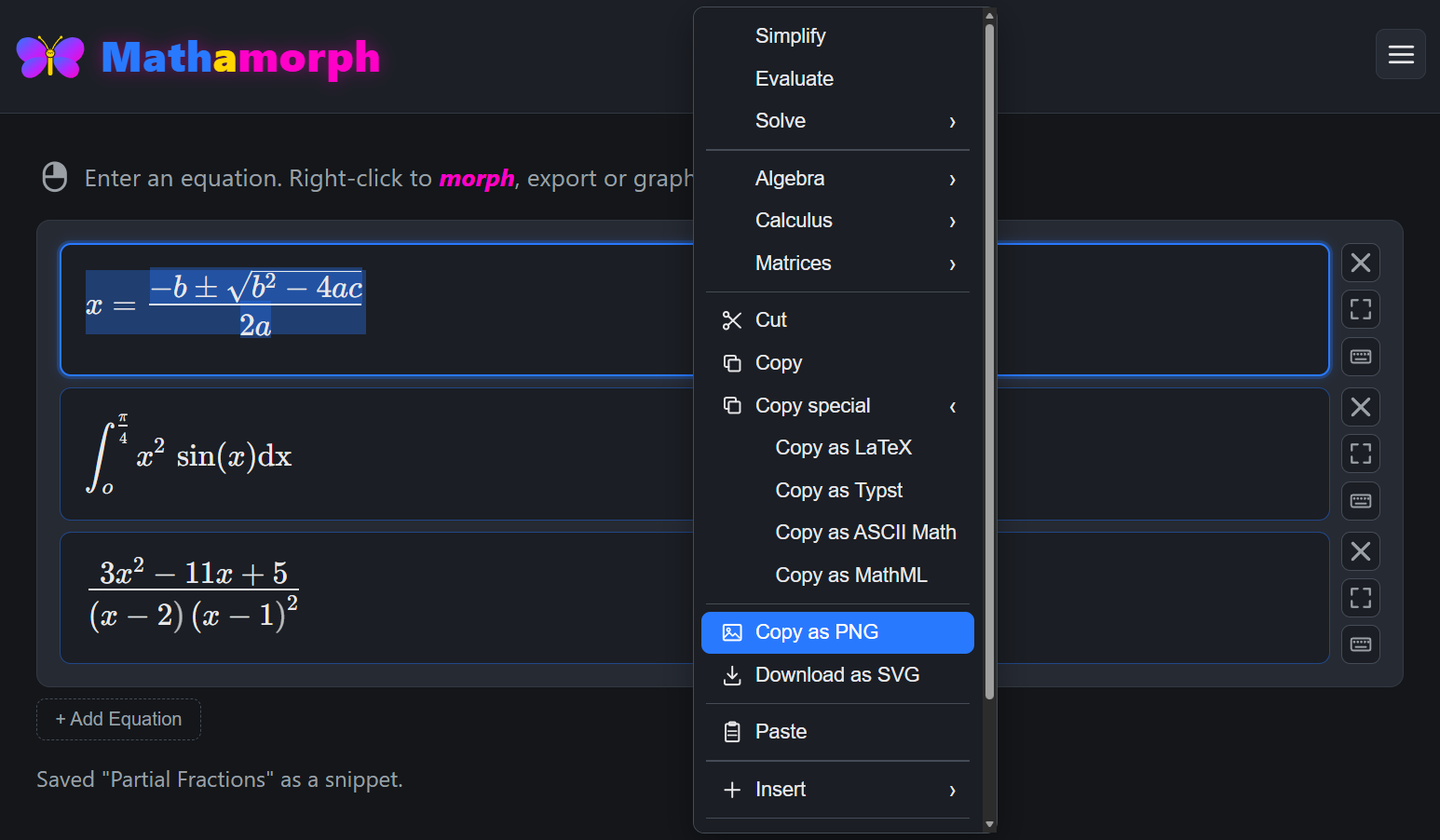The image size is (1440, 840).
Task: Choose Cut from the context menu
Action: click(x=837, y=320)
